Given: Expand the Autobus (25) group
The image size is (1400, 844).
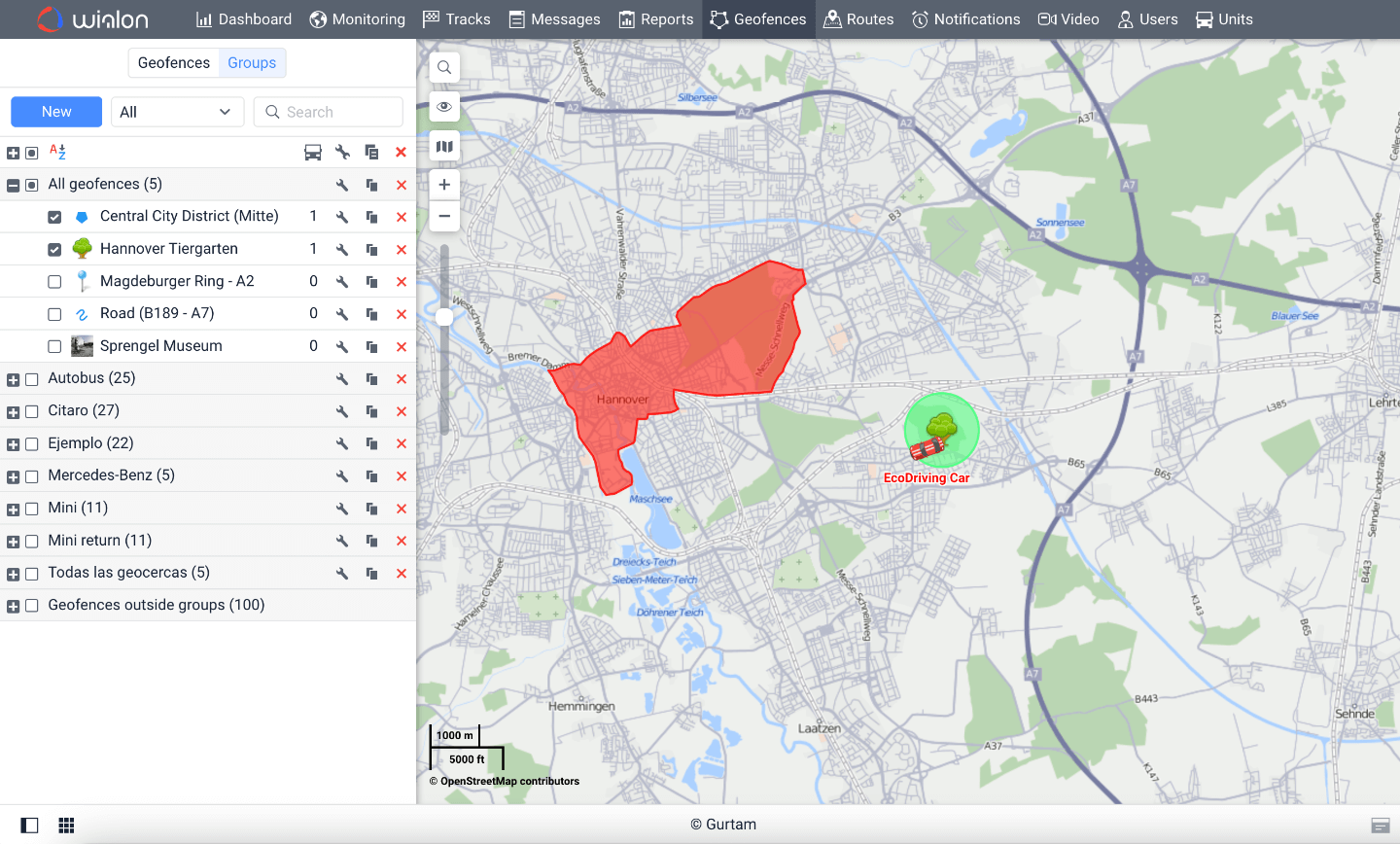Looking at the screenshot, I should 12,378.
